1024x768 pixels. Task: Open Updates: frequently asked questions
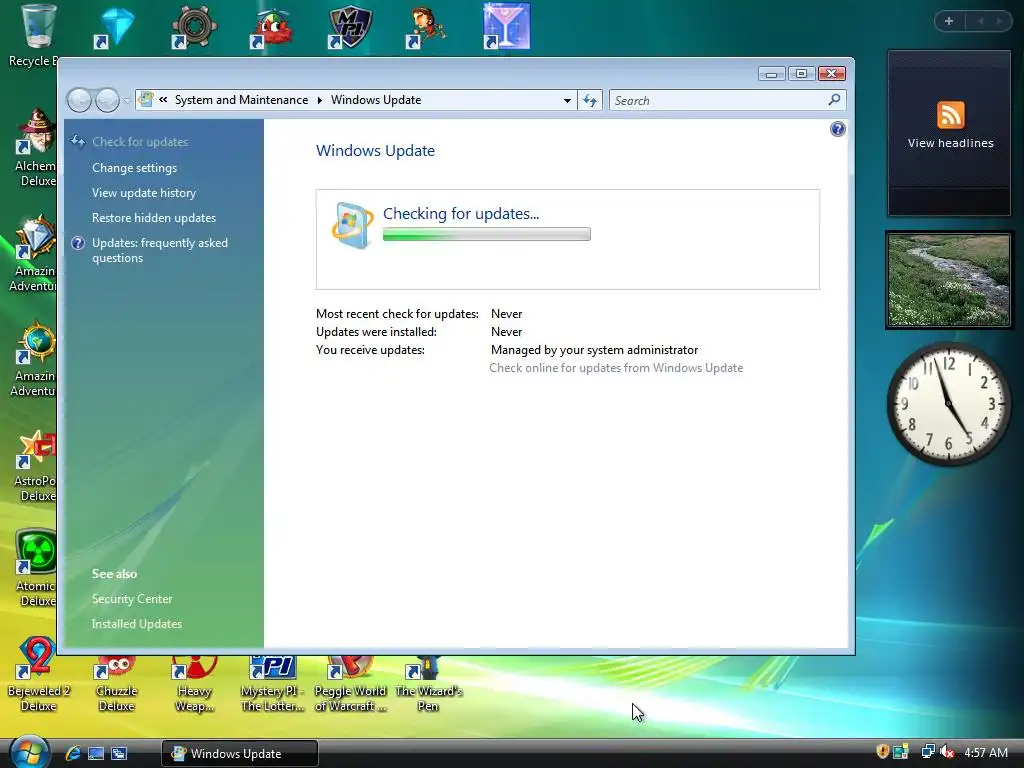coord(160,250)
